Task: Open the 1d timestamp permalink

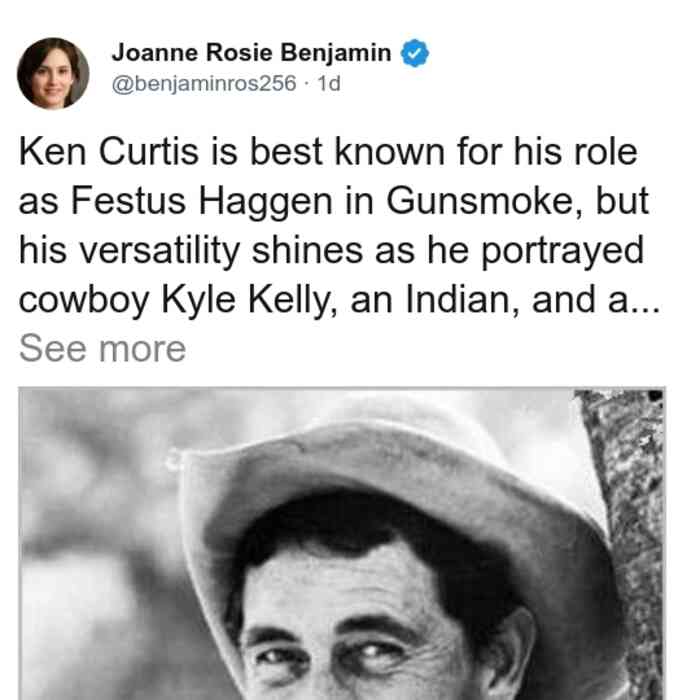Action: pos(329,83)
